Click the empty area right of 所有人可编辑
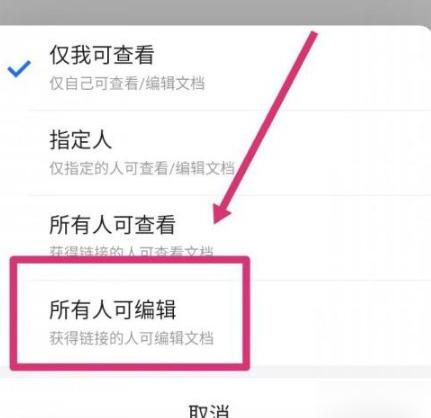Image resolution: width=431 pixels, height=418 pixels. coord(340,323)
